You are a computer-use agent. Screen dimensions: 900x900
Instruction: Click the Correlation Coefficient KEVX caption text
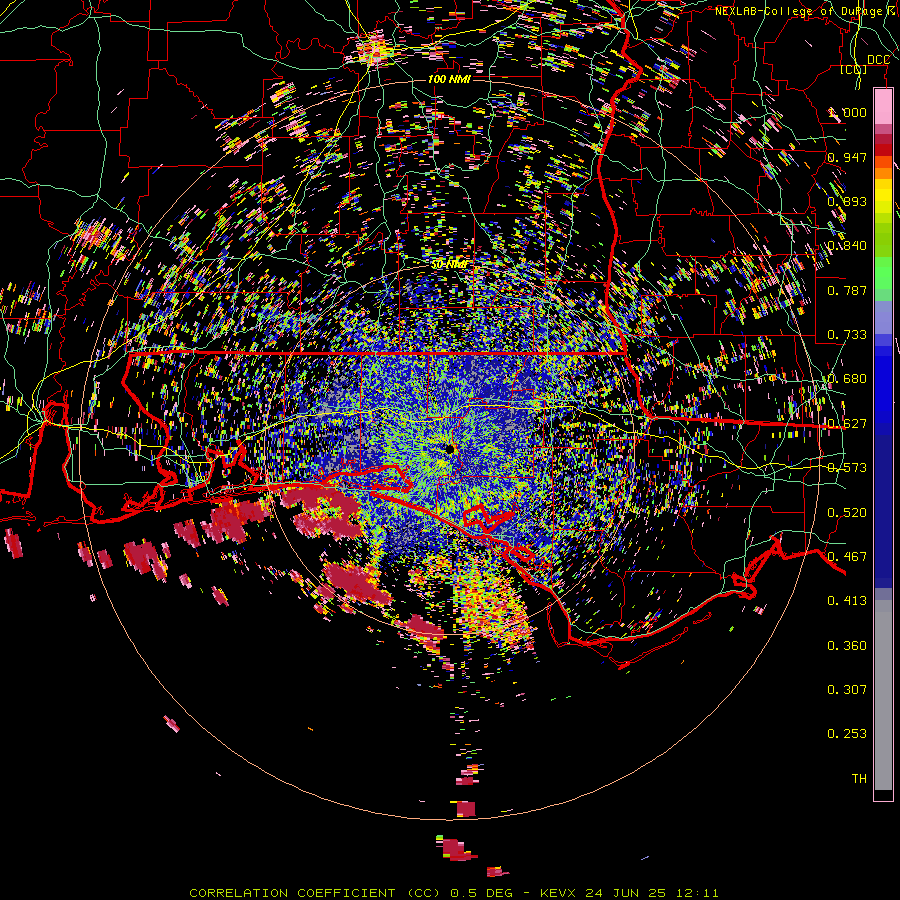click(x=454, y=893)
